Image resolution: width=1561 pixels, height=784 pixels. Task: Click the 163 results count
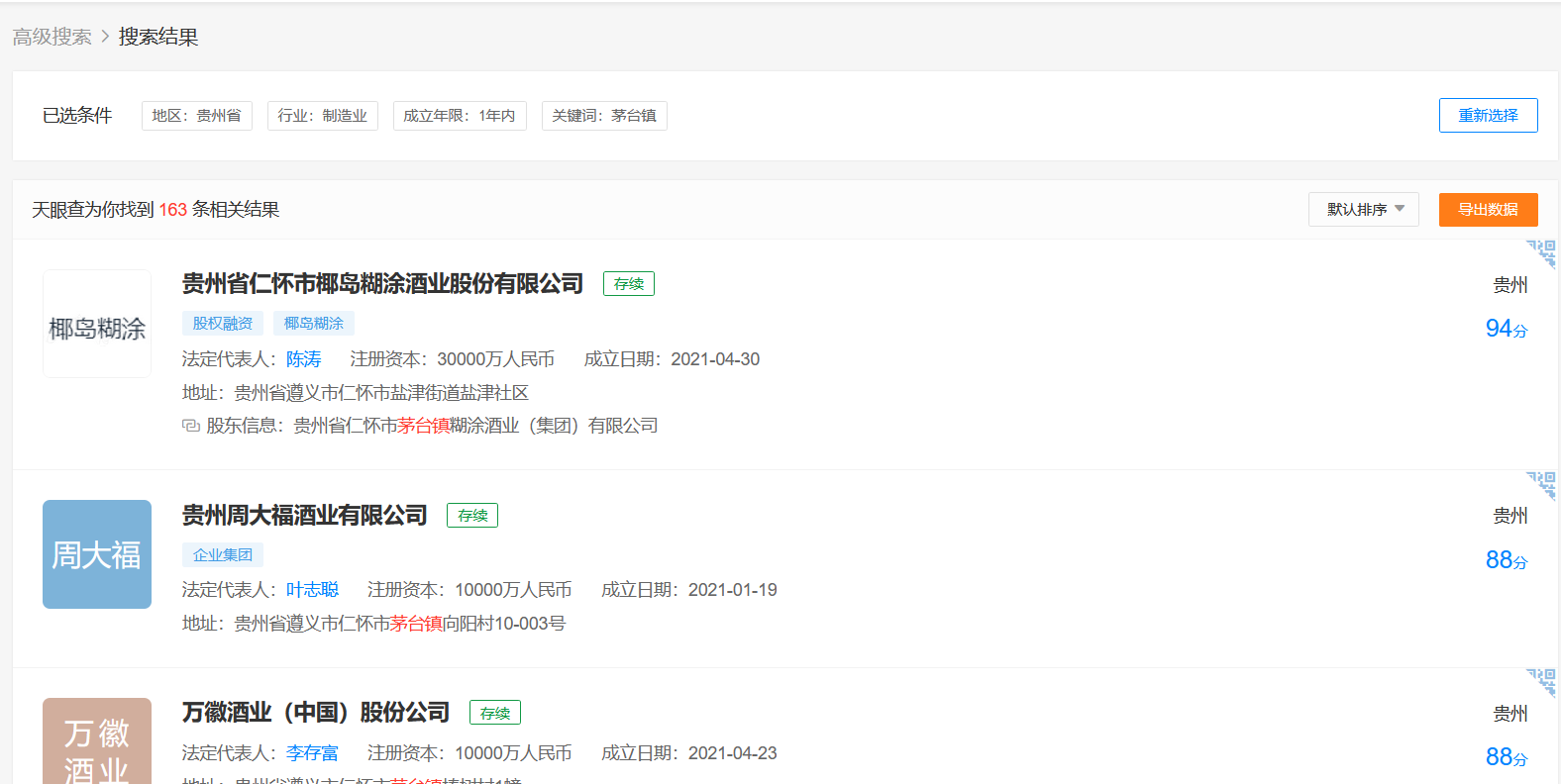click(173, 210)
